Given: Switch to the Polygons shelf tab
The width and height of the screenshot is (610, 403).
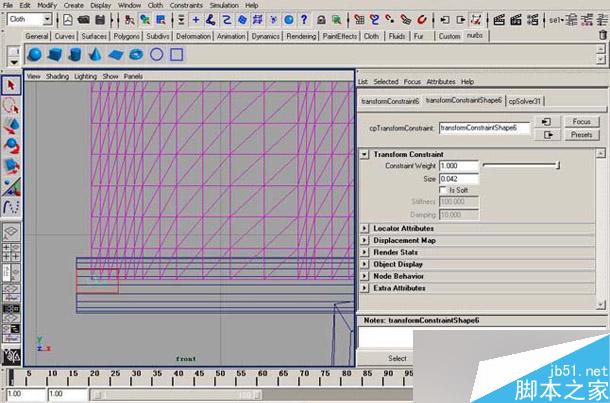Looking at the screenshot, I should click(126, 36).
